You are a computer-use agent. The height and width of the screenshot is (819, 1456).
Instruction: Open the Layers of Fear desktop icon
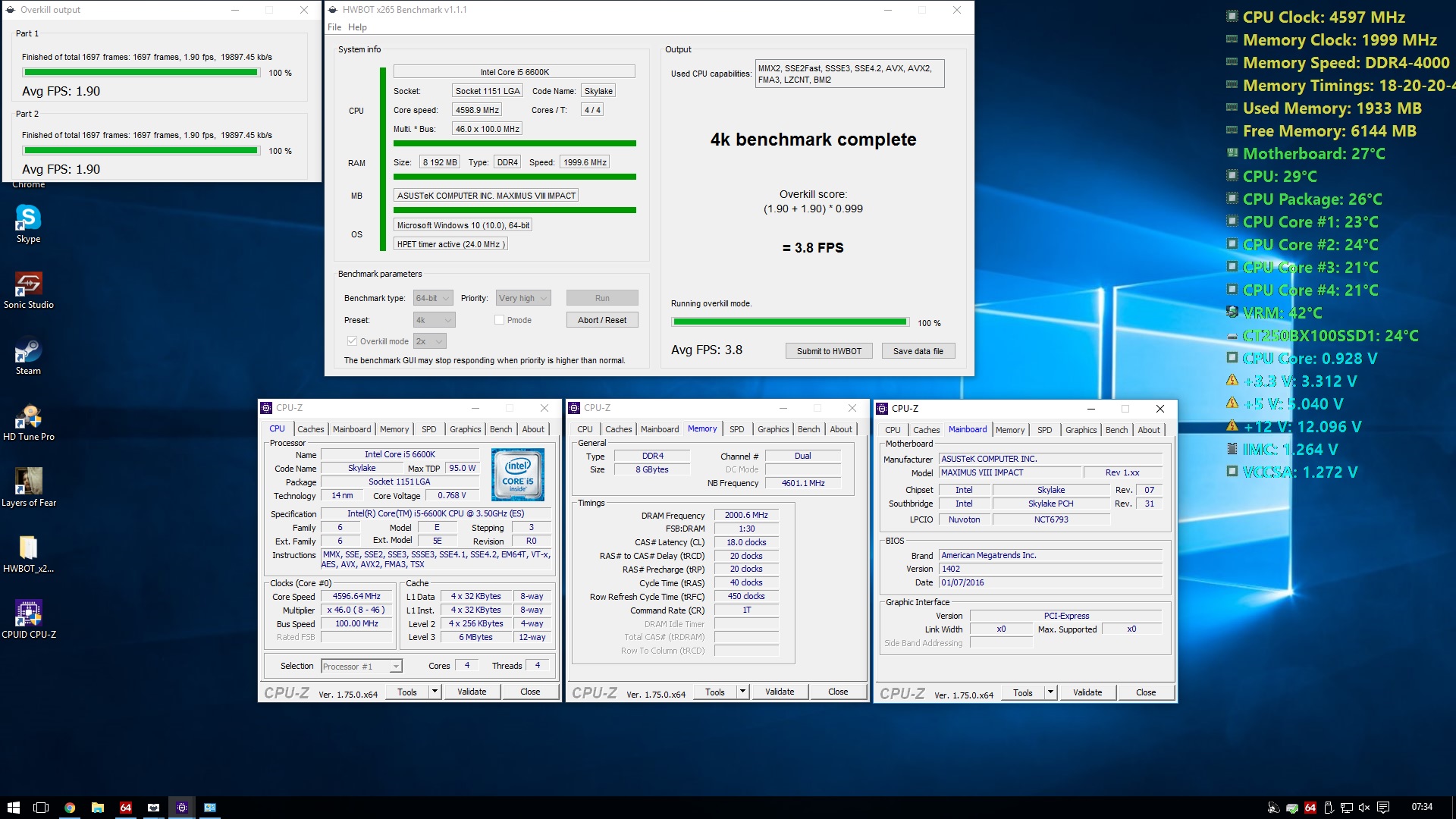click(28, 488)
